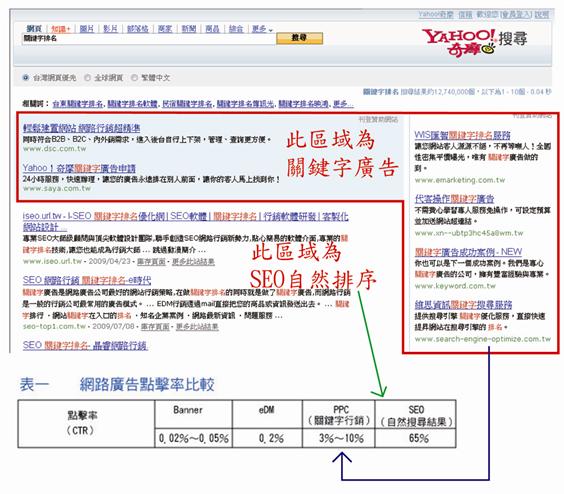Click the 0.02%~0.05% Banner cell in the table
564x494 pixels.
click(x=194, y=438)
